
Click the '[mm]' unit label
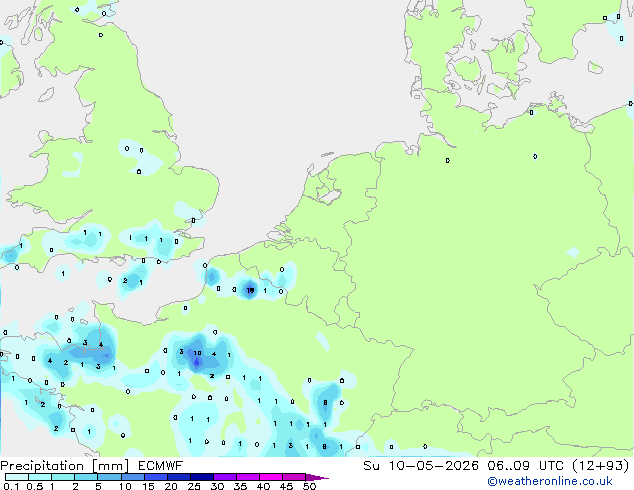[x=111, y=466]
